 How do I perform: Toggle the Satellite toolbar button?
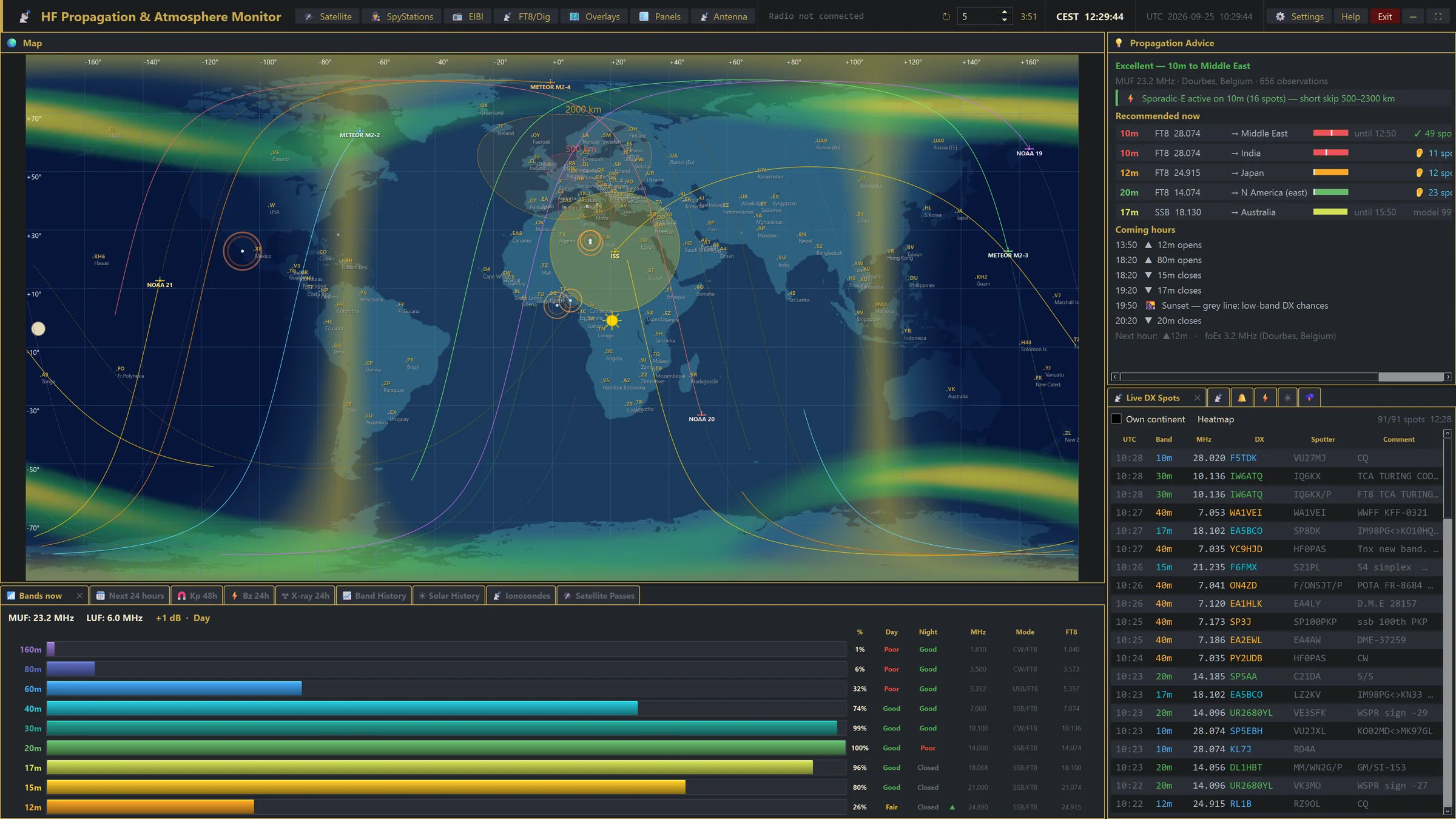tap(328, 16)
